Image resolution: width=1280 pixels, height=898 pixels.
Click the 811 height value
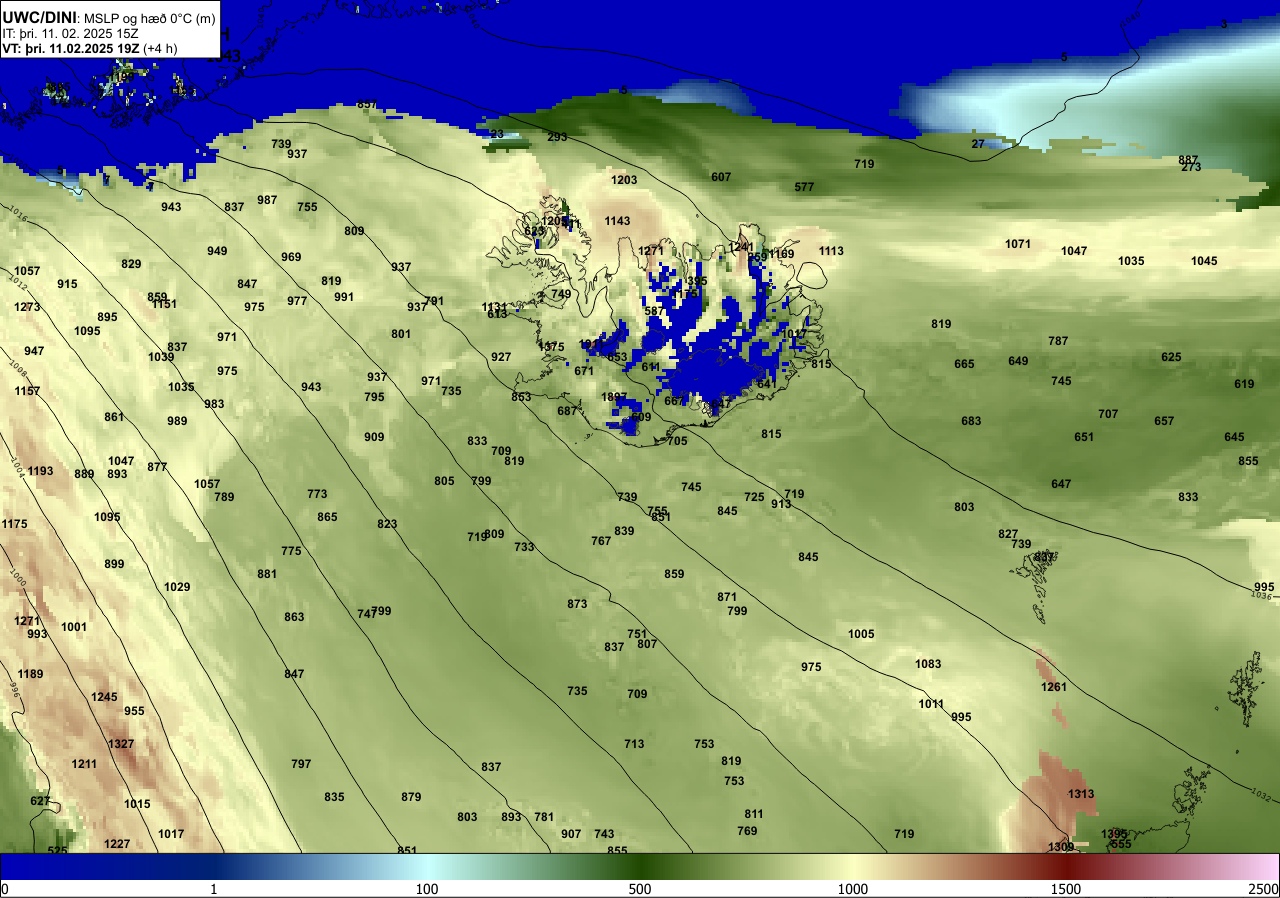(x=754, y=814)
